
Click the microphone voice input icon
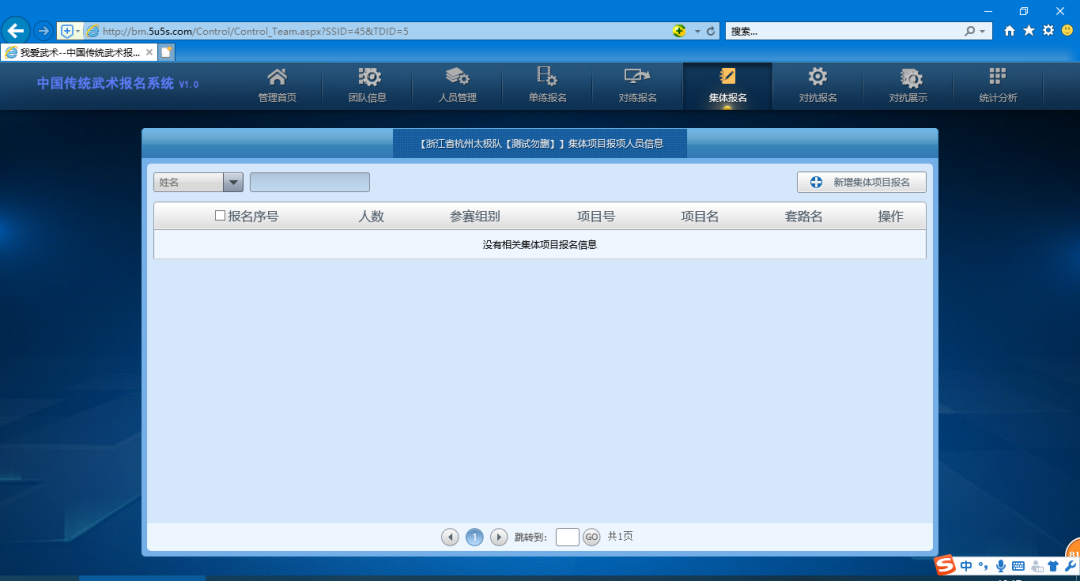(x=1001, y=565)
